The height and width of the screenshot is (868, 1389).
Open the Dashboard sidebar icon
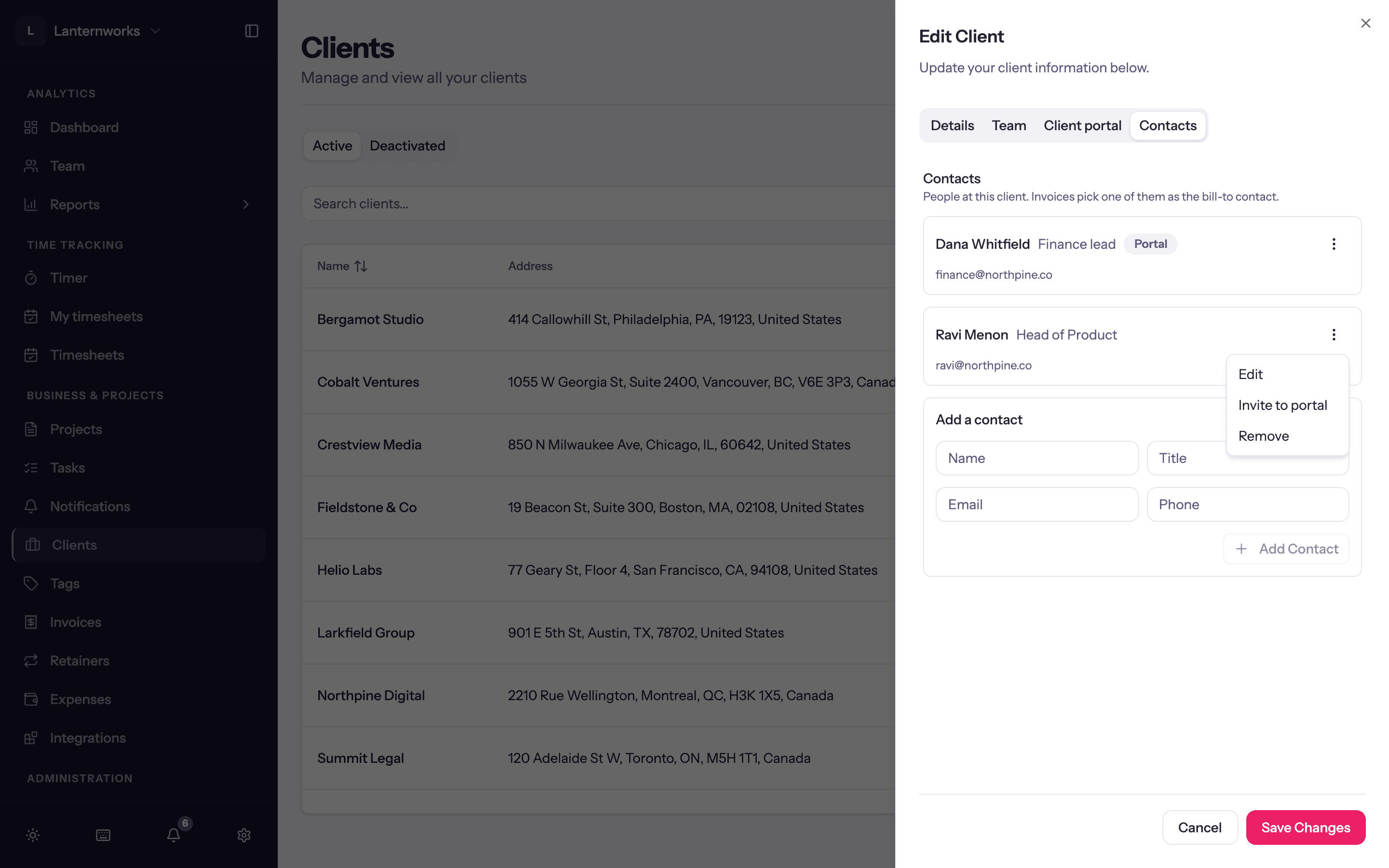click(x=31, y=127)
